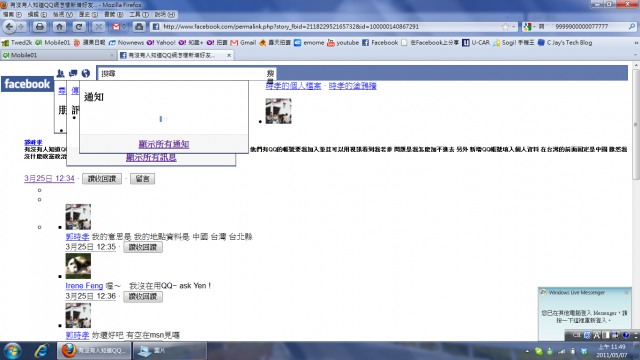
Task: Open the list all tabs dropdown
Action: [x=636, y=55]
